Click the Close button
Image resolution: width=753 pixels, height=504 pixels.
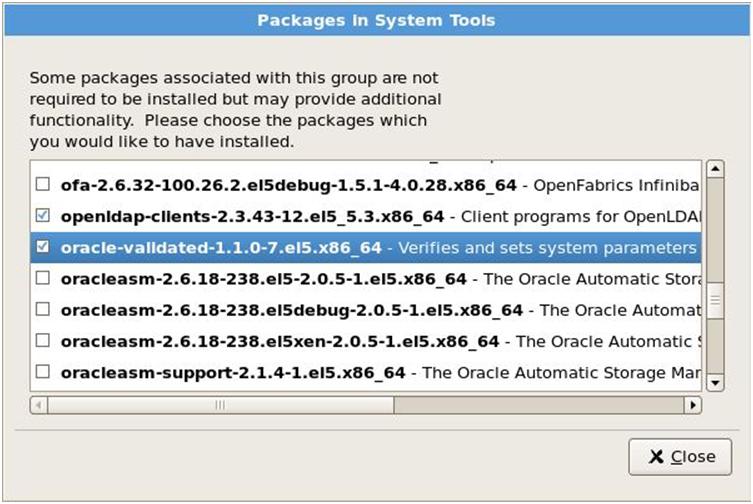pos(680,456)
